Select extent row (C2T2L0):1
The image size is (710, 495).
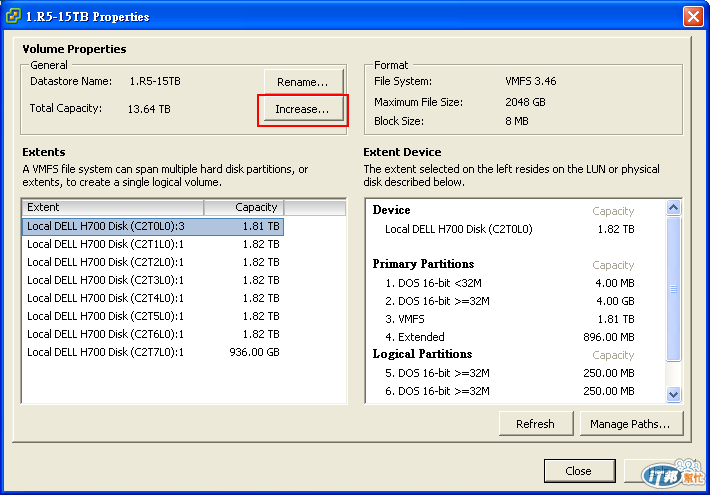click(x=153, y=262)
